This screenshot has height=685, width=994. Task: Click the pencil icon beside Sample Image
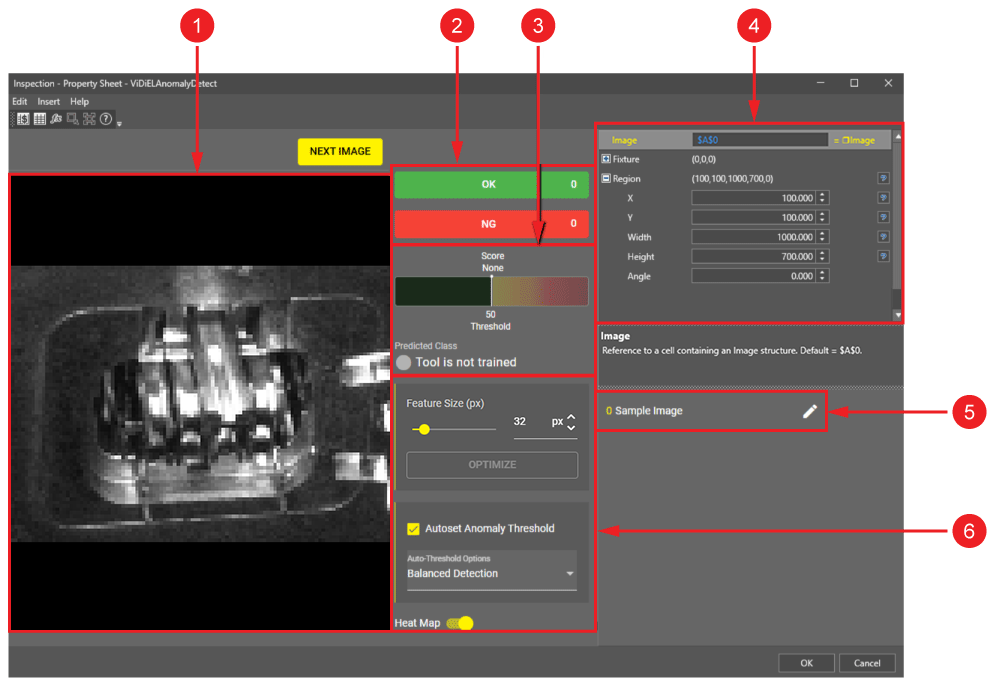(x=810, y=411)
